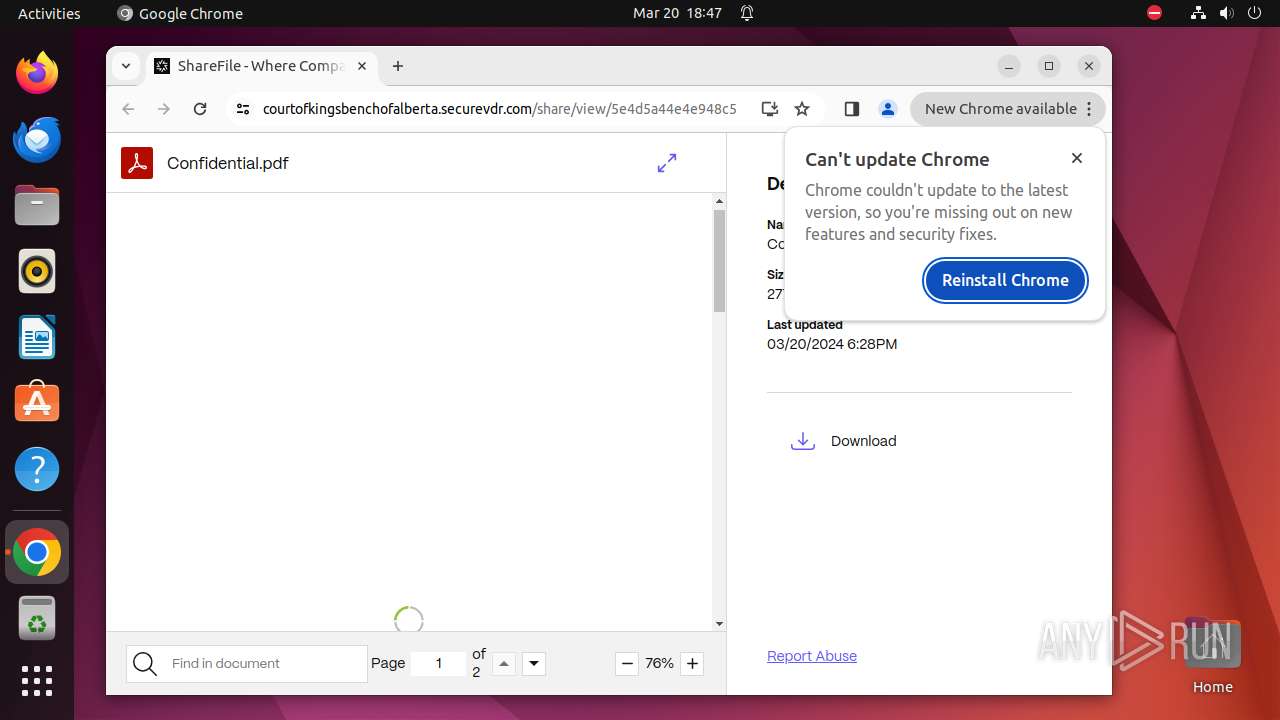1280x720 pixels.
Task: Close the ShareFile tab
Action: (362, 66)
